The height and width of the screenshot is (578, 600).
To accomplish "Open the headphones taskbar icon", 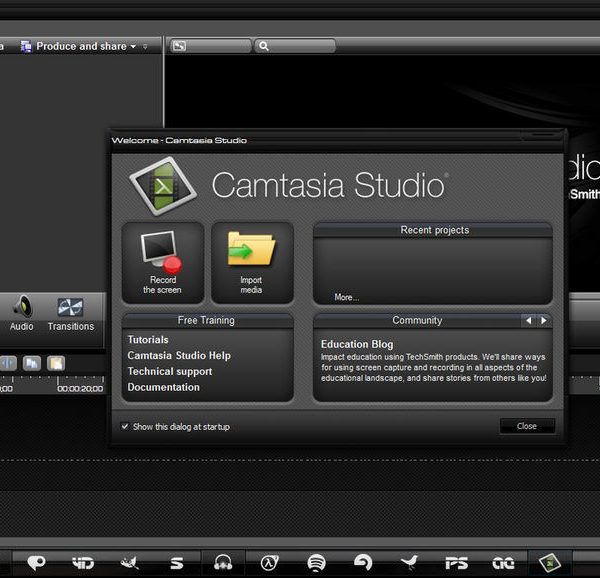I will (x=223, y=563).
